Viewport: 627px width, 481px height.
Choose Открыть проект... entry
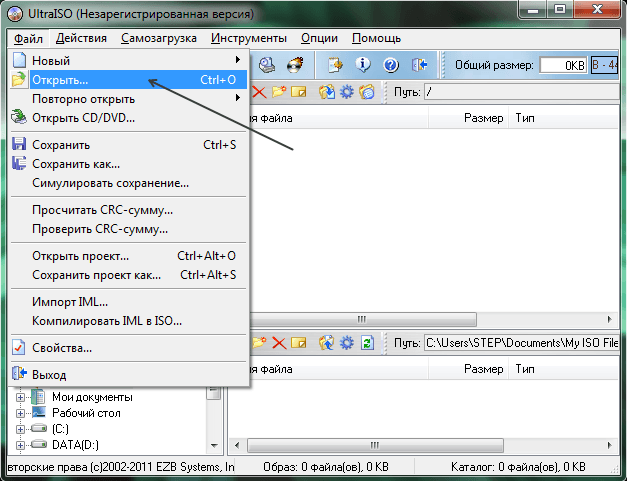point(128,256)
